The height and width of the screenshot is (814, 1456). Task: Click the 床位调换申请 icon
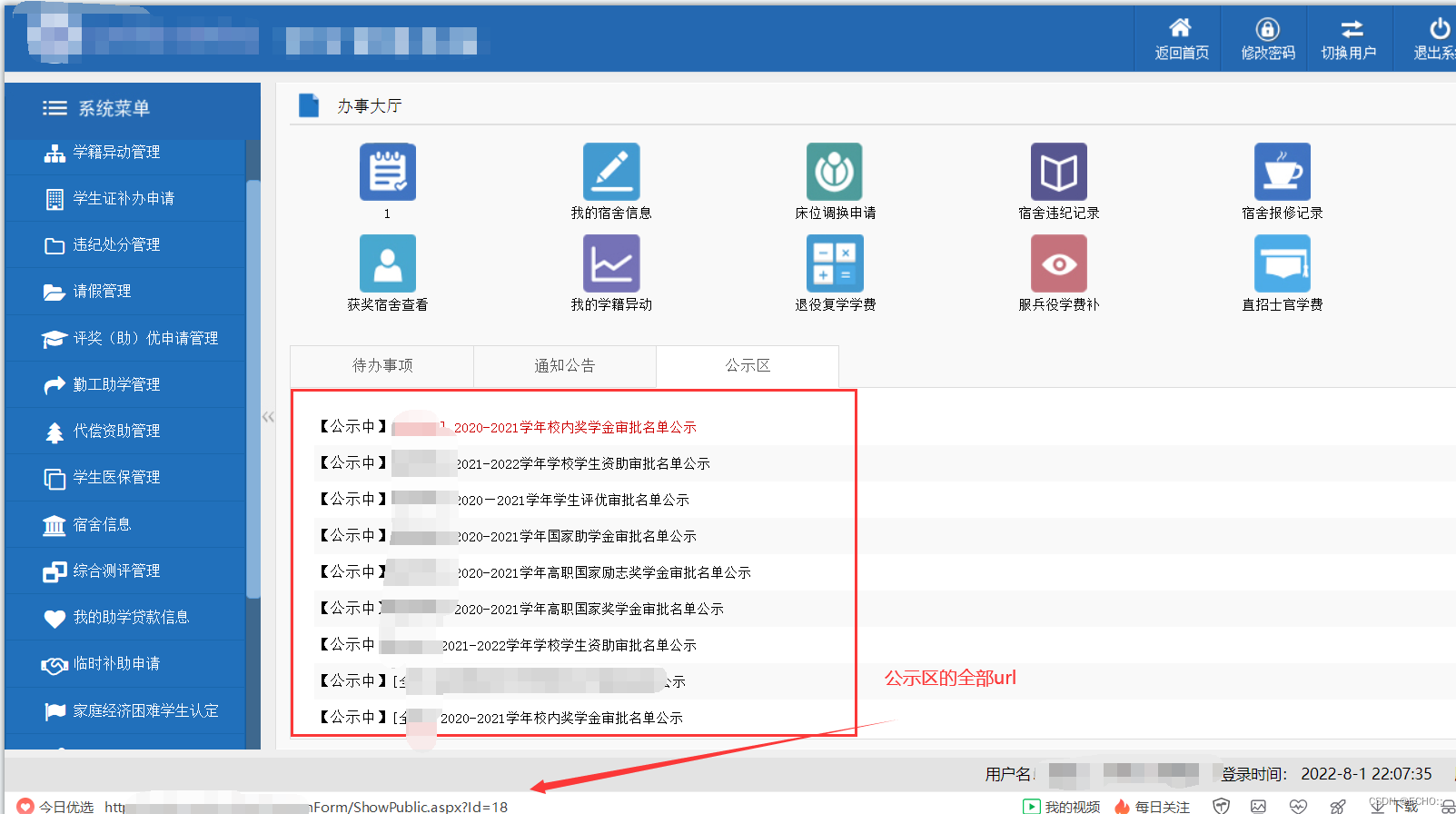835,172
